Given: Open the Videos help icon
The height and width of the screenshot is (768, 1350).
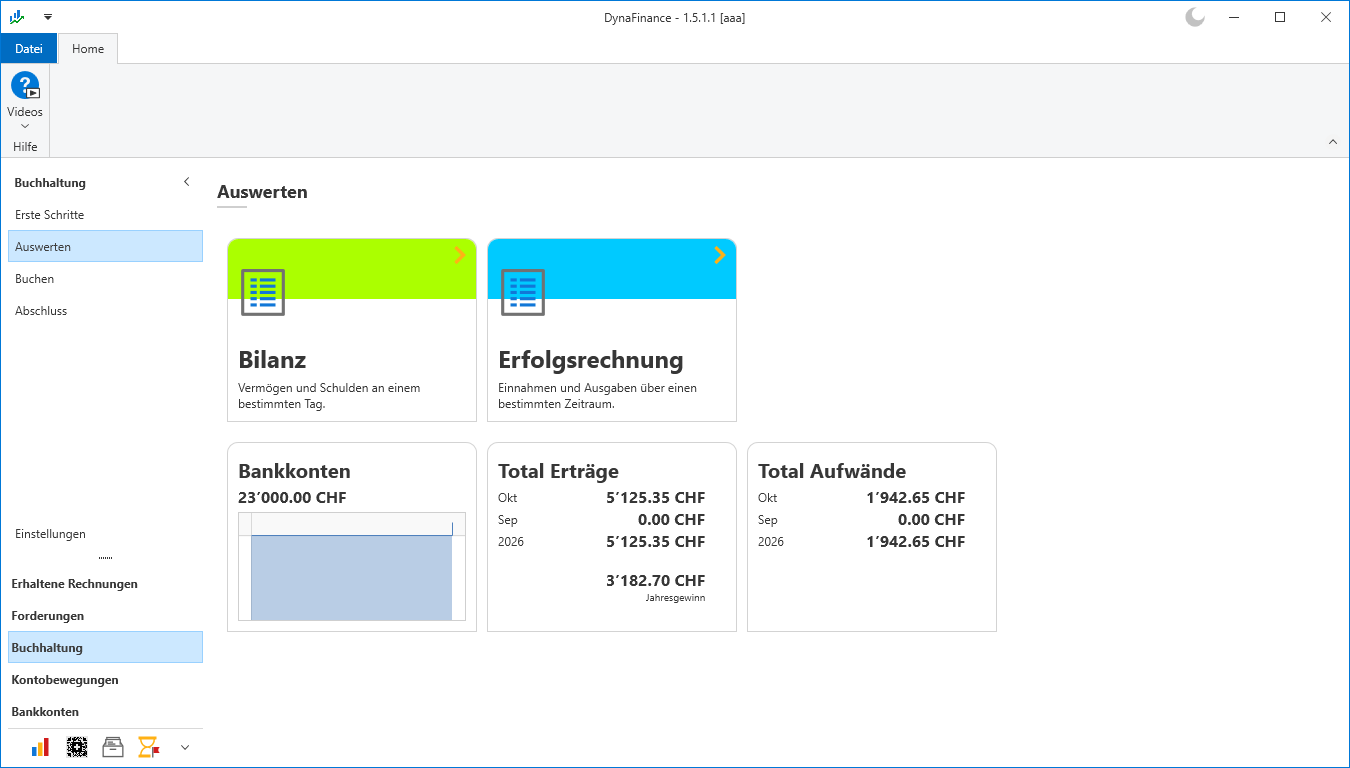Looking at the screenshot, I should click(25, 86).
